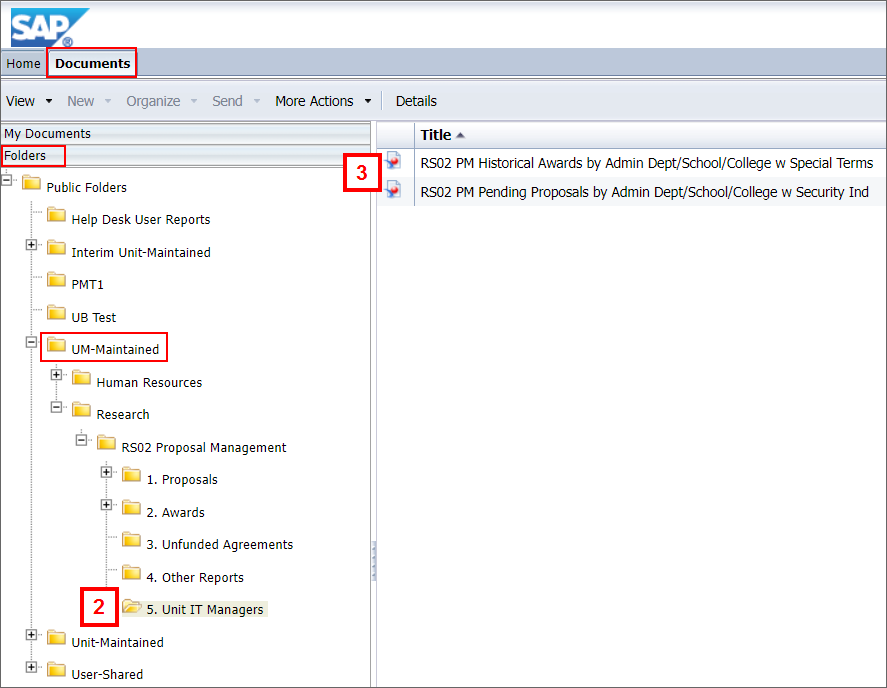The image size is (887, 688).
Task: Click the Historical Awards document icon
Action: pos(393,161)
